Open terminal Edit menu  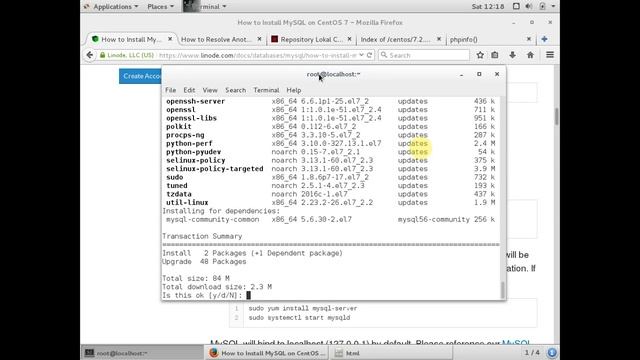coord(189,90)
